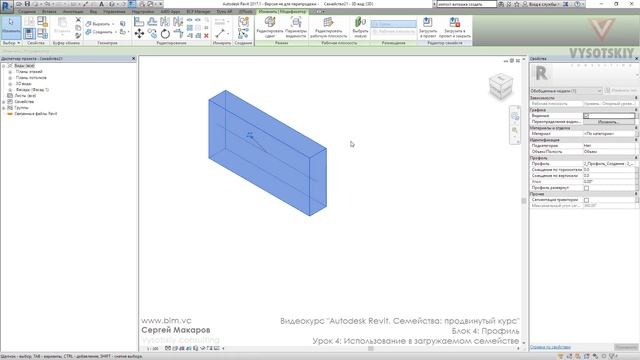
Task: Click Pick New host button in ribbon
Action: (x=360, y=27)
